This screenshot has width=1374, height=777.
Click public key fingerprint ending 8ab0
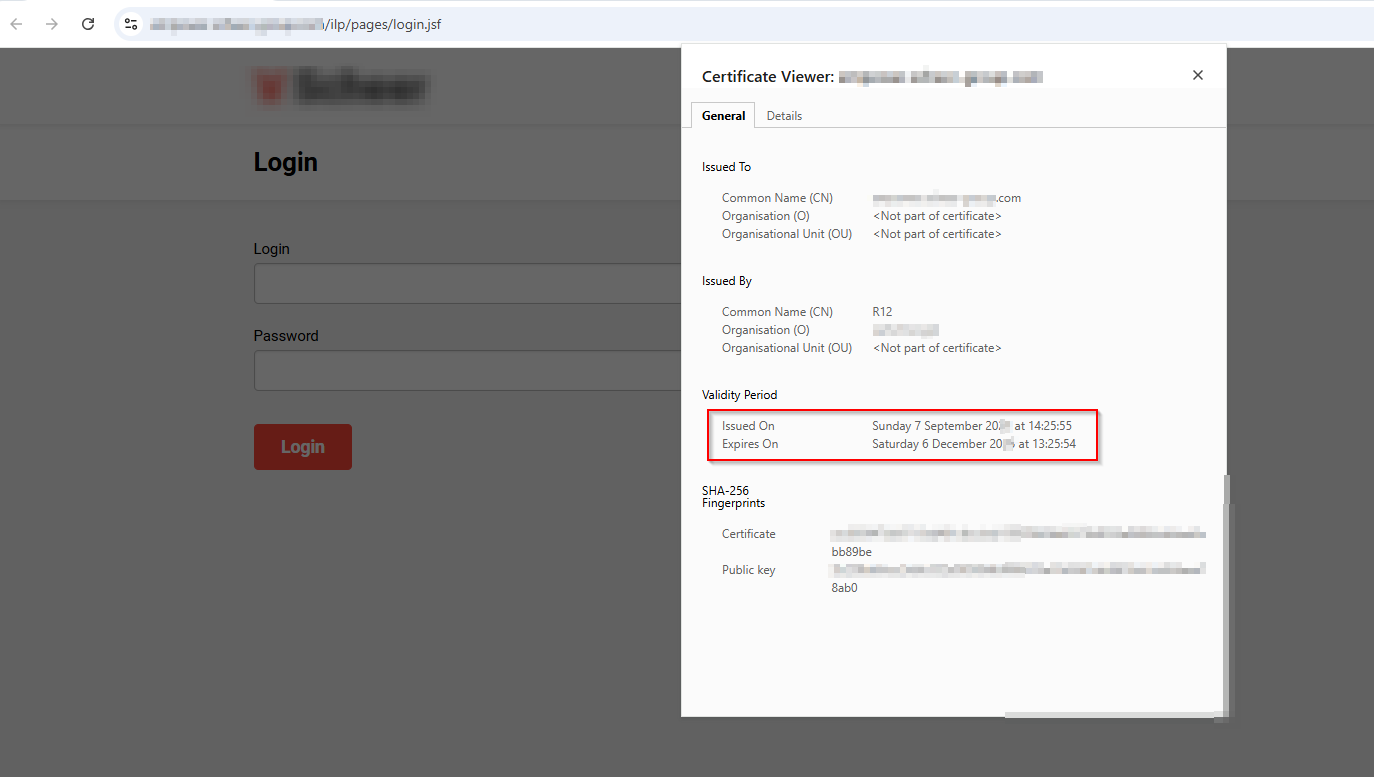844,588
